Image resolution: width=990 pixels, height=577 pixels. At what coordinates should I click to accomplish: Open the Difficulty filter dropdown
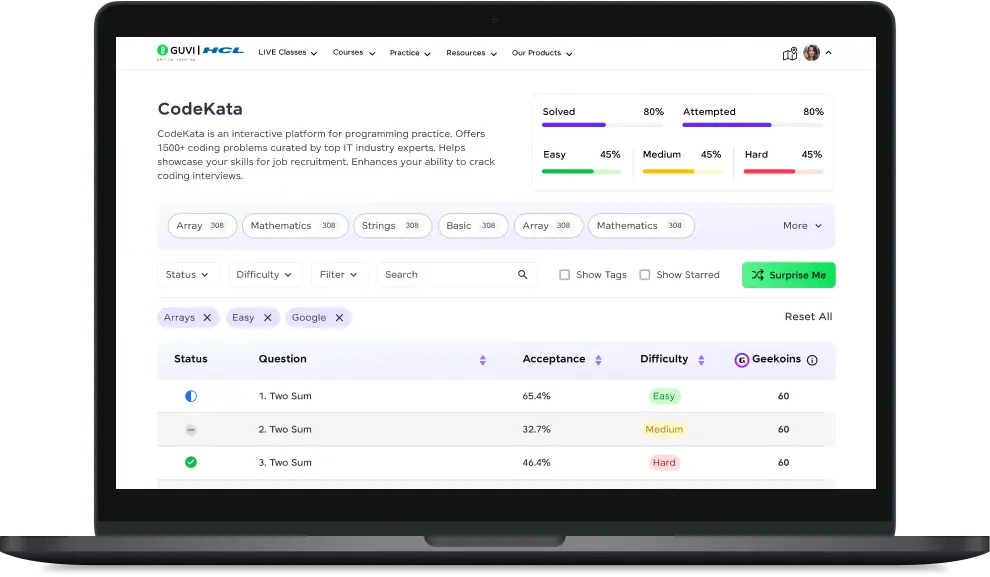(265, 275)
